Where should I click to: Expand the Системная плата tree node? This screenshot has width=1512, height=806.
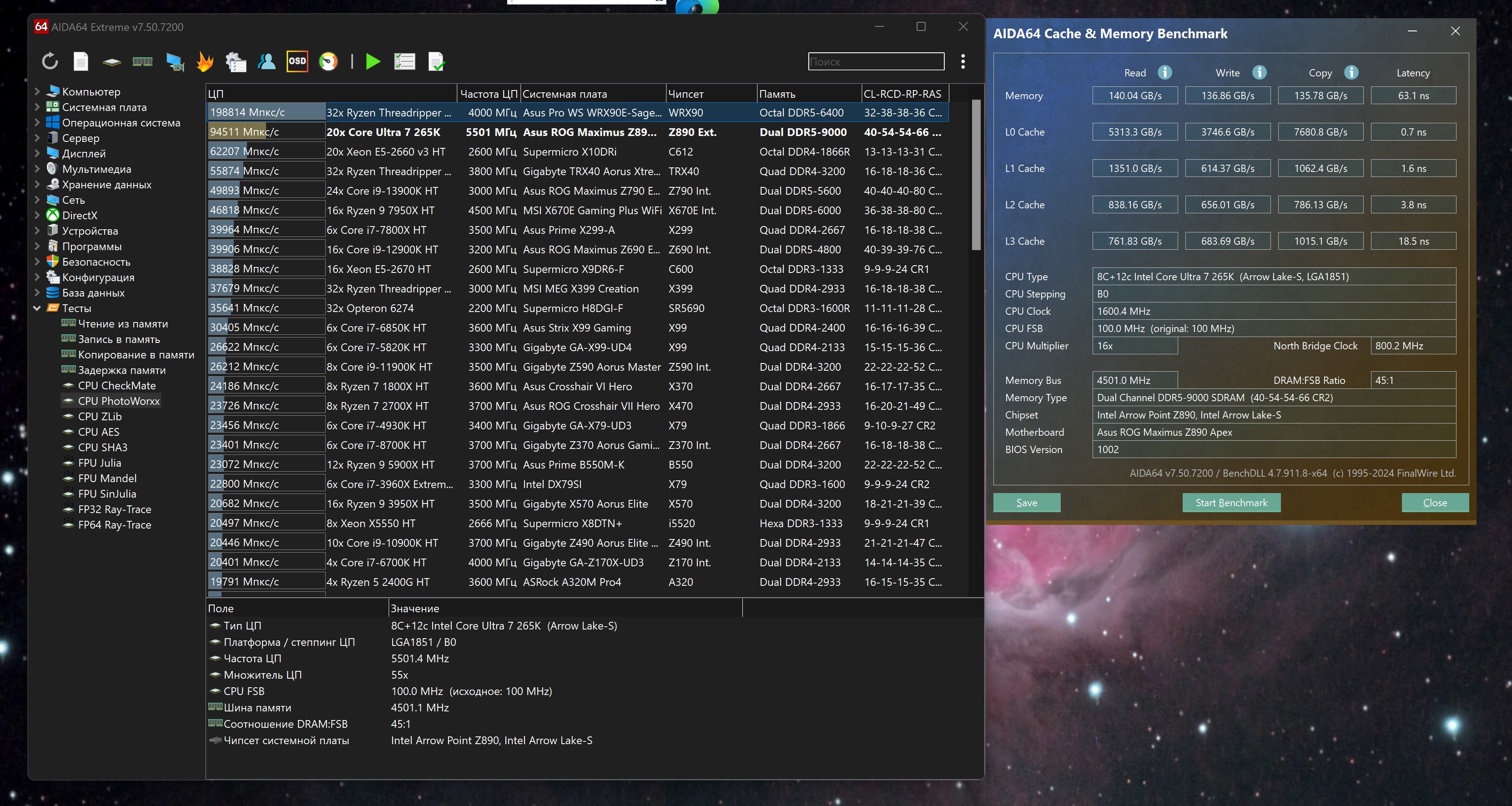click(x=37, y=107)
